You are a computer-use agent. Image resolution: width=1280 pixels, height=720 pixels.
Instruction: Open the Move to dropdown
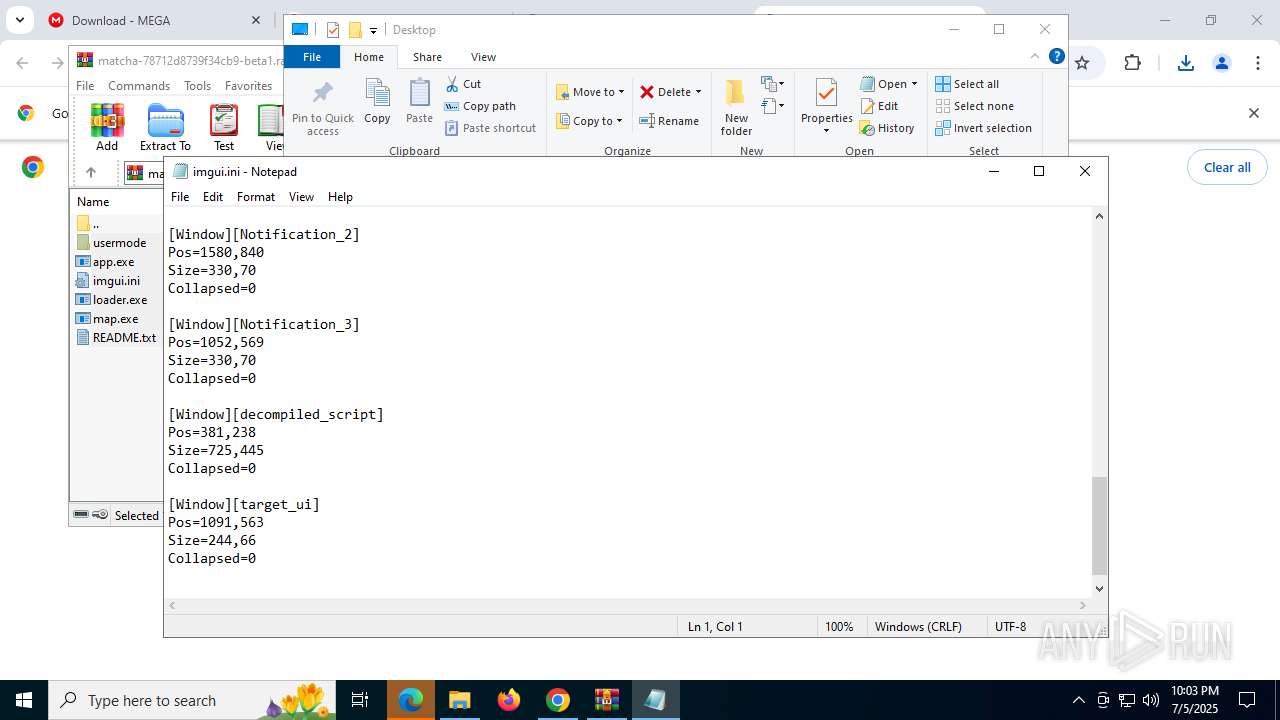click(590, 92)
